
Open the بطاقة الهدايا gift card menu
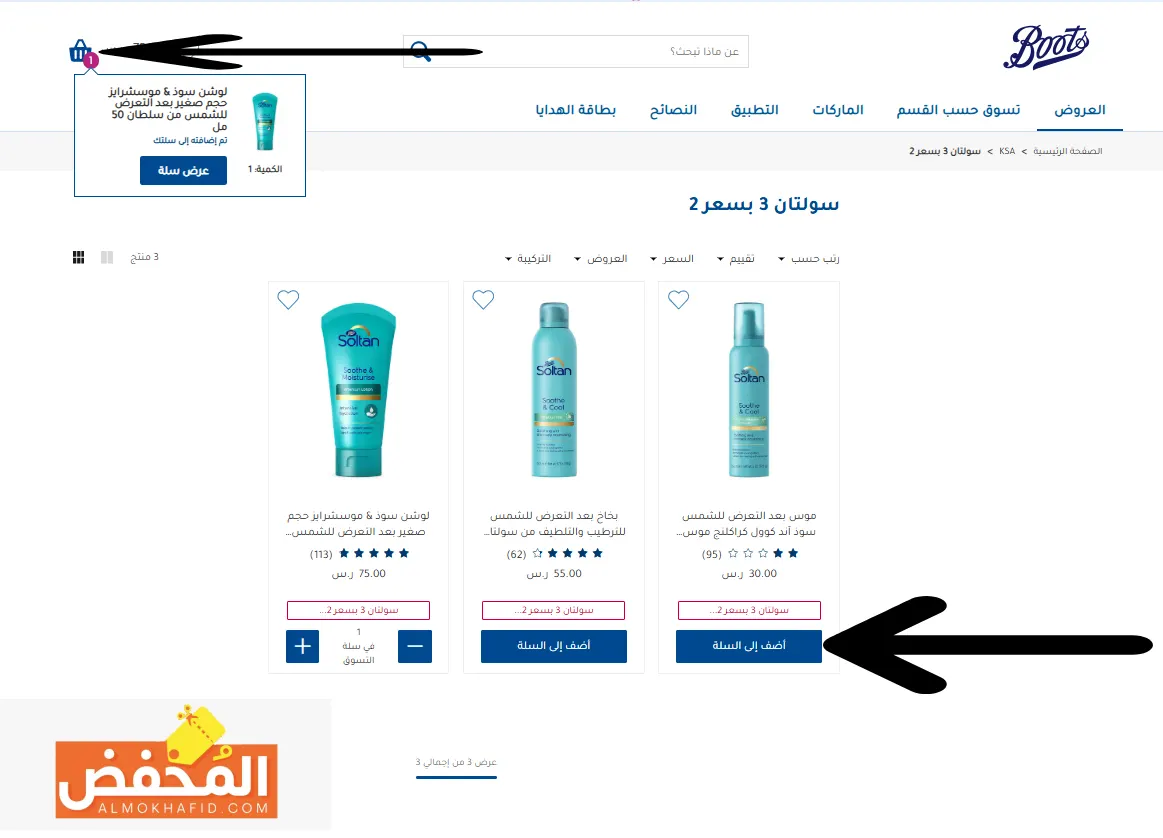(x=576, y=110)
